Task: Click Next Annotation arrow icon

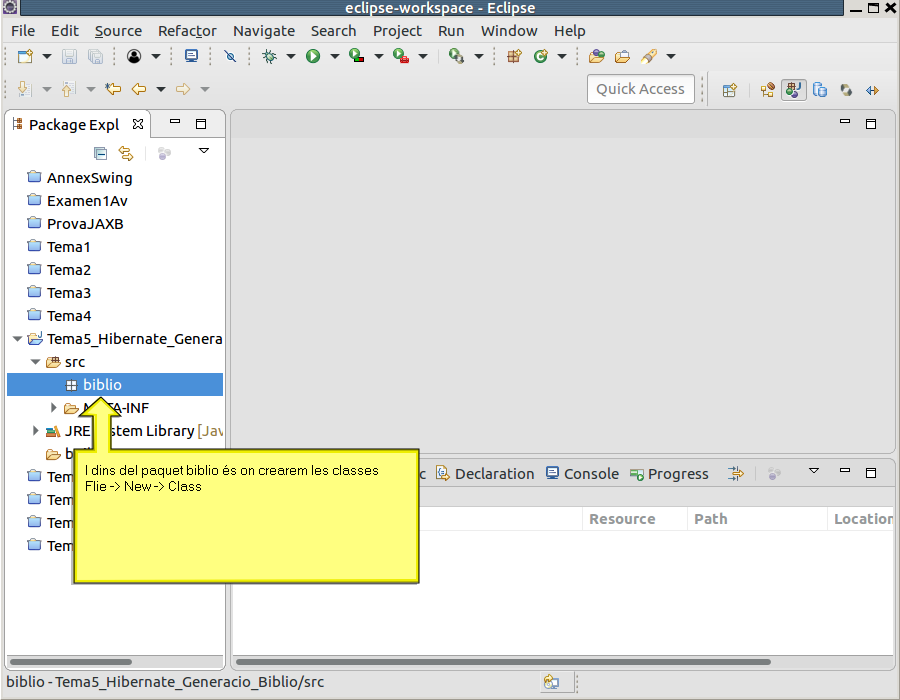Action: [24, 89]
